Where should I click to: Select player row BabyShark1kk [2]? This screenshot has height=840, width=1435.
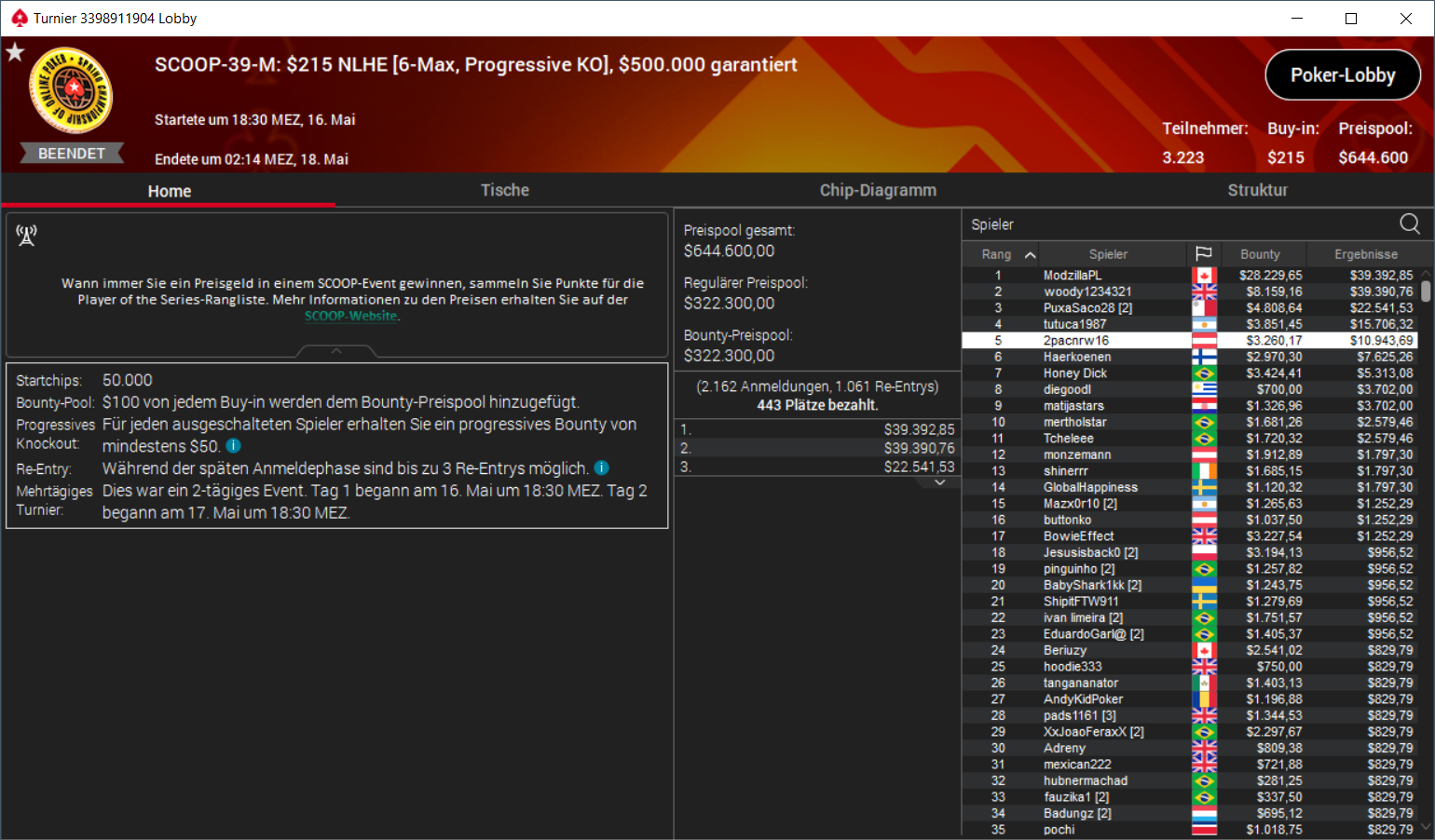pos(1190,585)
